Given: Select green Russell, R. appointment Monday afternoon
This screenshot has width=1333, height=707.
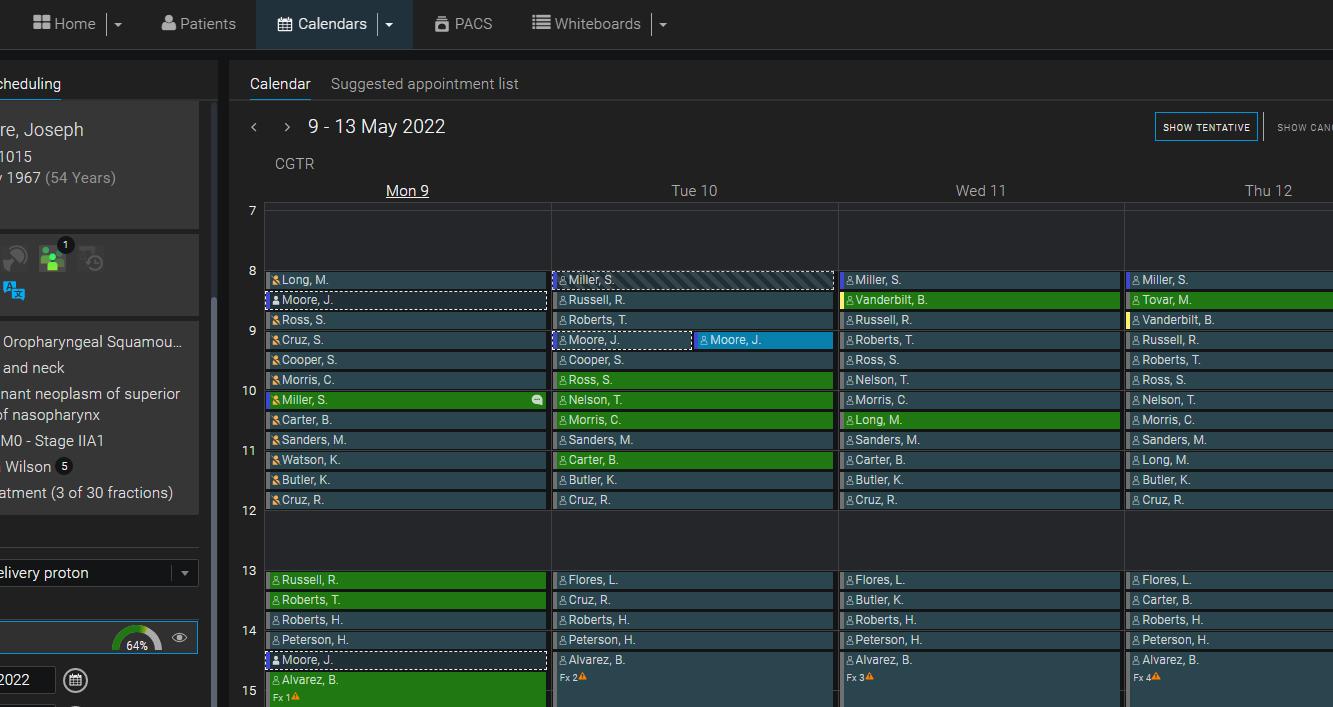Looking at the screenshot, I should [407, 580].
